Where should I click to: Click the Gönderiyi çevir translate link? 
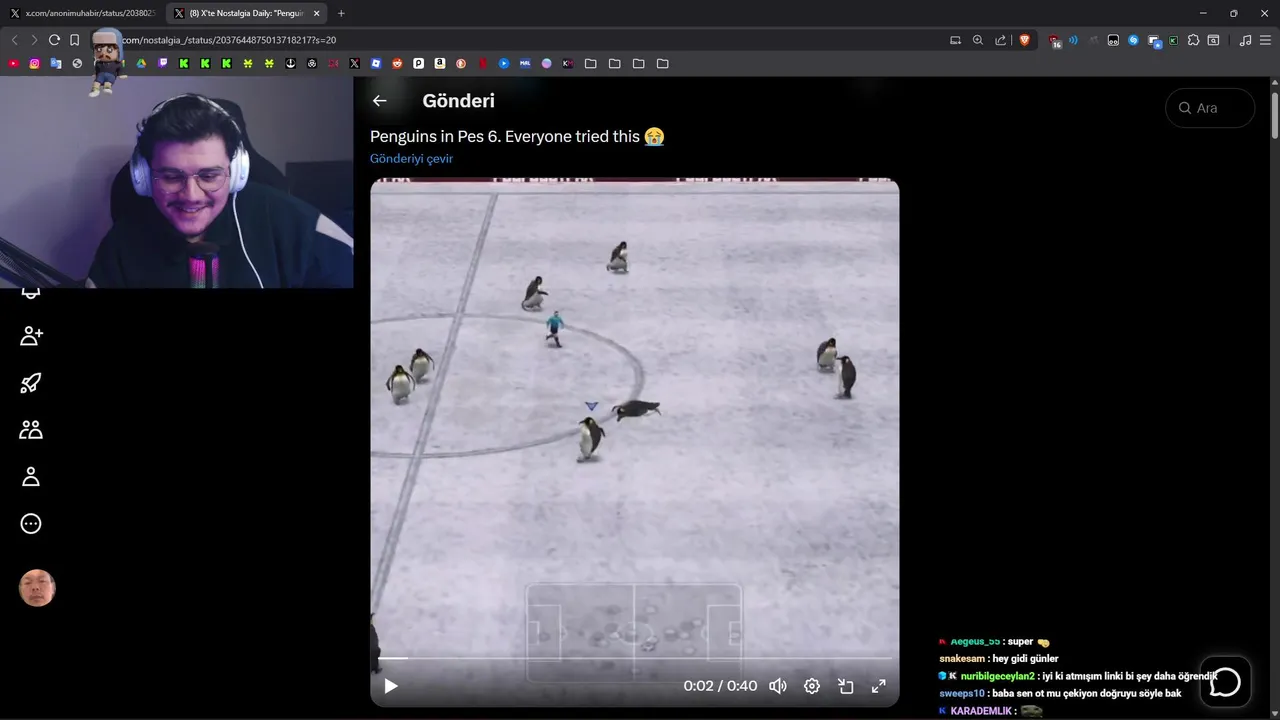(411, 158)
